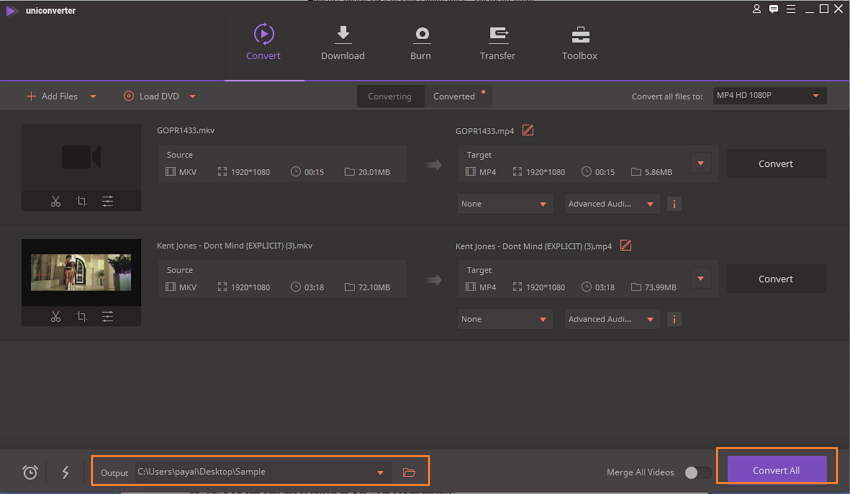
Task: Open the None subtitle dropdown for GOPR1433
Action: pyautogui.click(x=505, y=204)
